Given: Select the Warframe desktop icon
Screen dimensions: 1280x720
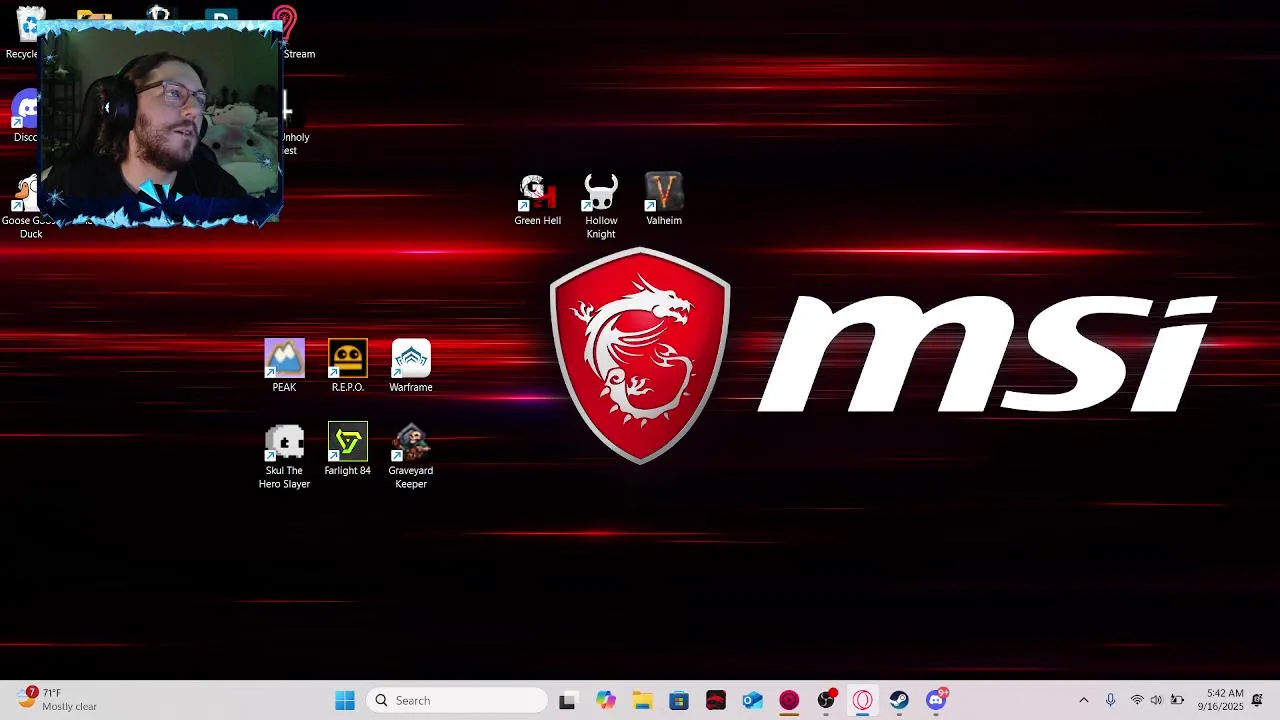Looking at the screenshot, I should [411, 366].
